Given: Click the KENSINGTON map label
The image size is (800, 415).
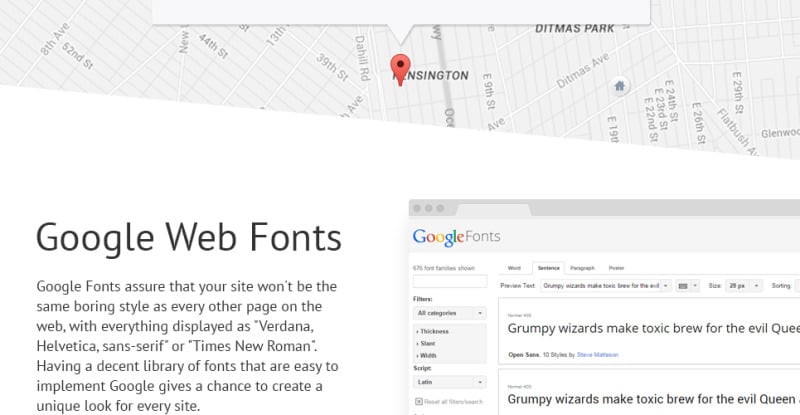Looking at the screenshot, I should pos(432,76).
